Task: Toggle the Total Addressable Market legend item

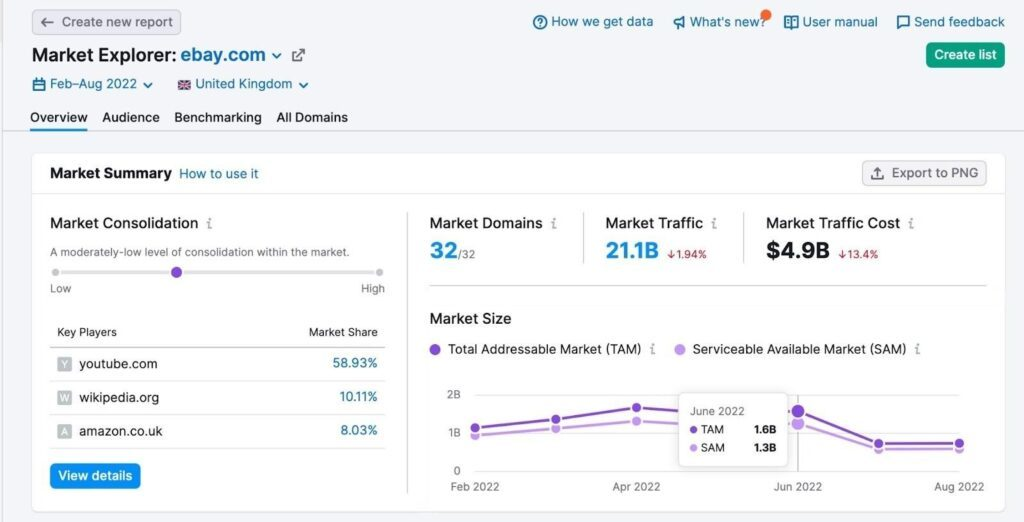Action: [535, 350]
